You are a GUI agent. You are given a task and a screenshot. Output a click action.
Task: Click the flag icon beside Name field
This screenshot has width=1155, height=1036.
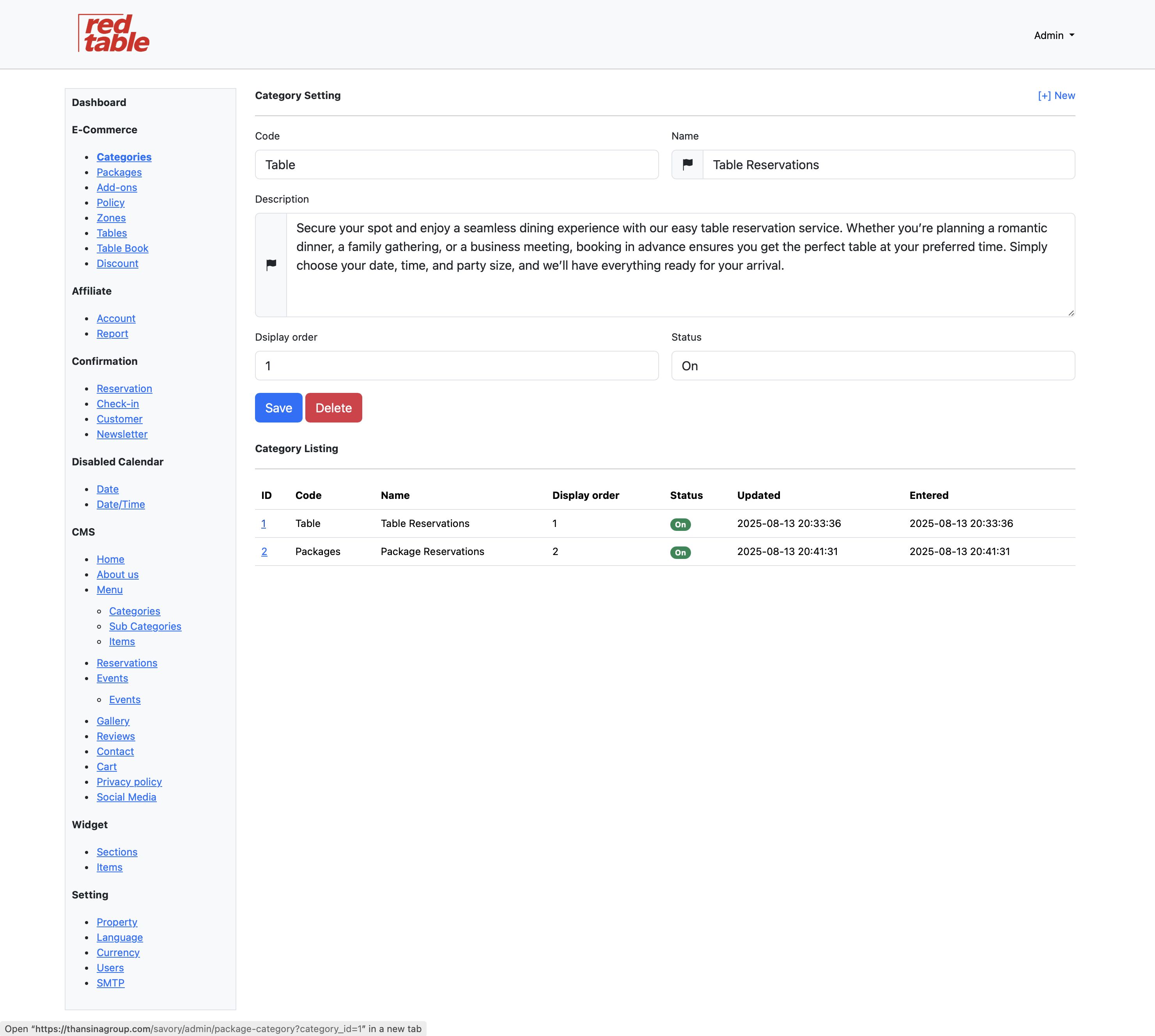pos(687,164)
